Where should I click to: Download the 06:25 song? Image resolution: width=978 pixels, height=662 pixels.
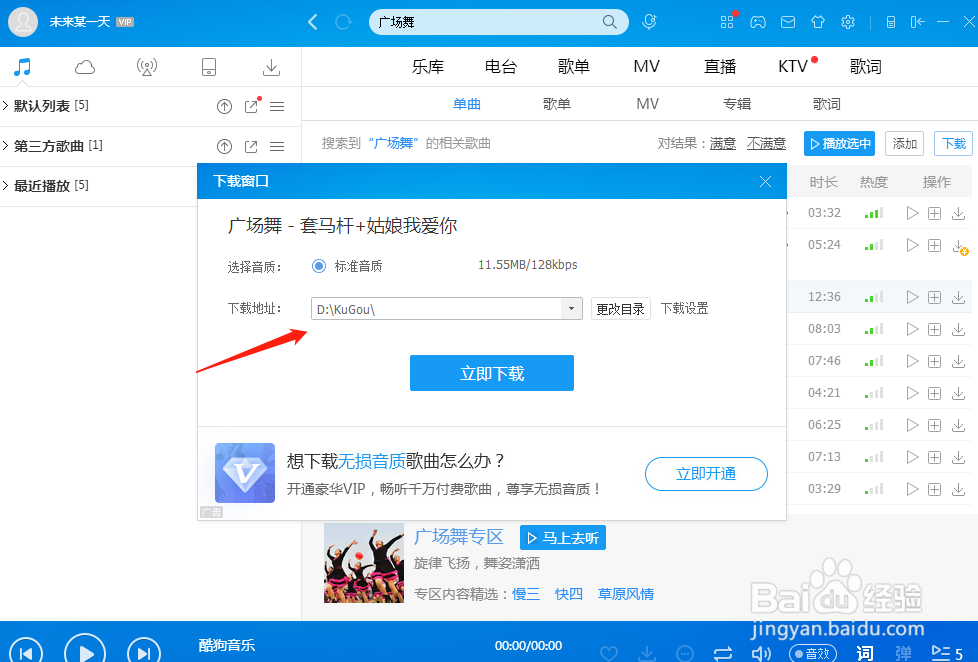point(959,425)
